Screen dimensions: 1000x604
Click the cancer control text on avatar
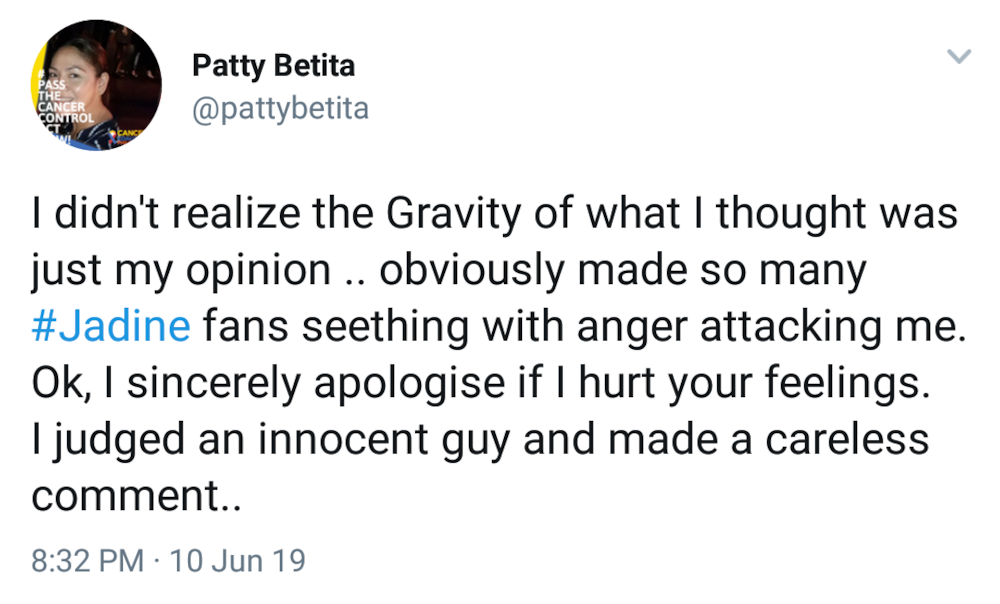66,107
